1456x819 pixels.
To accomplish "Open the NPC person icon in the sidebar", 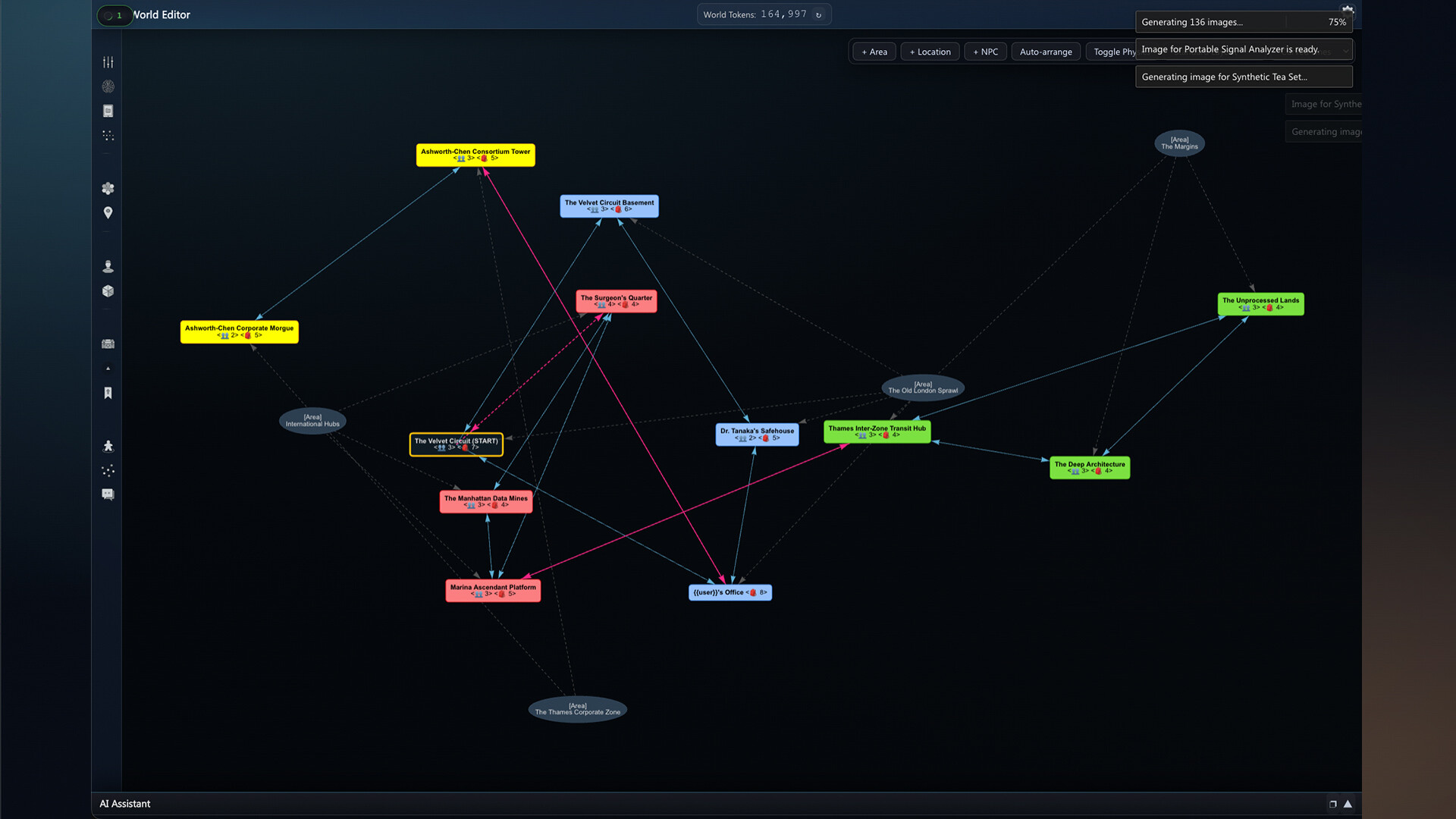I will click(x=108, y=265).
